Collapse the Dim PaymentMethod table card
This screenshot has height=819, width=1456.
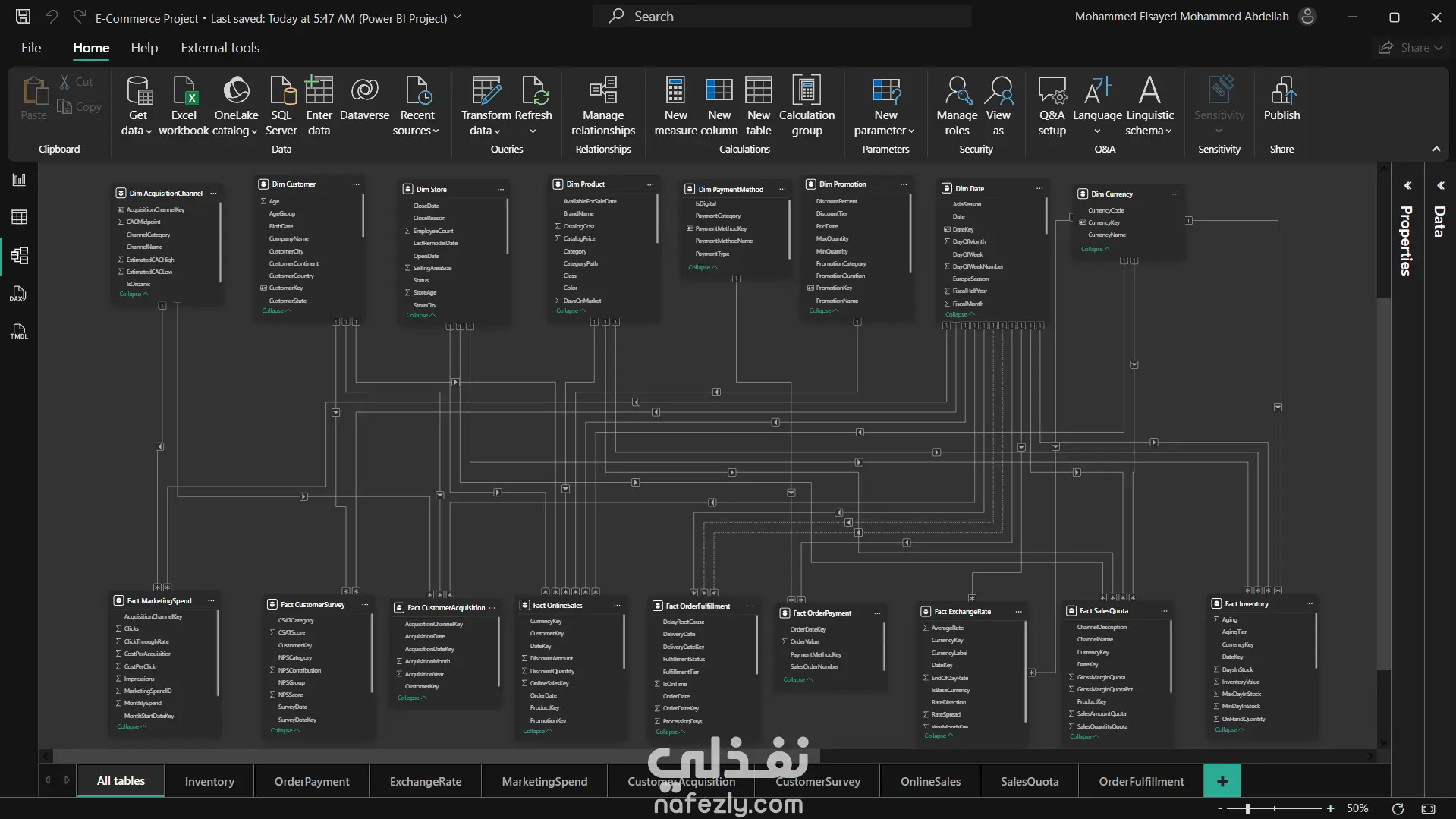point(703,268)
